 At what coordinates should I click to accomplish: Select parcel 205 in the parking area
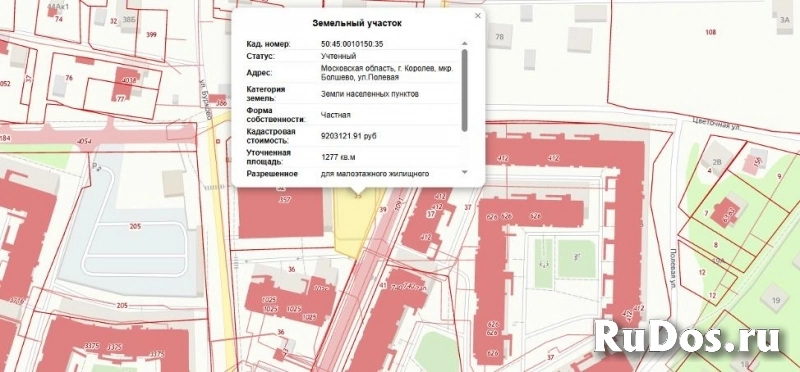(x=135, y=226)
